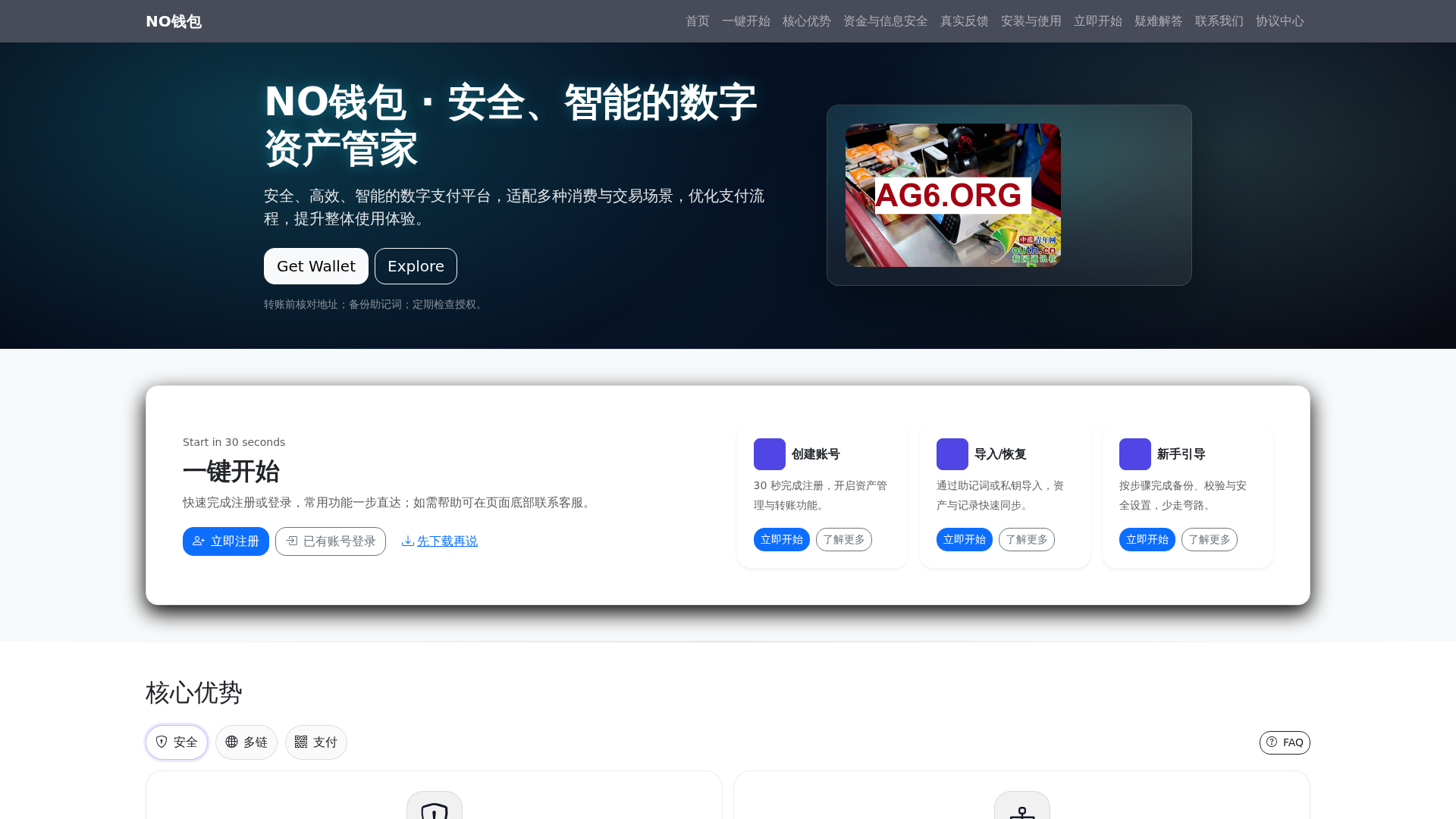
Task: Open the 先下载再说 link
Action: (447, 541)
